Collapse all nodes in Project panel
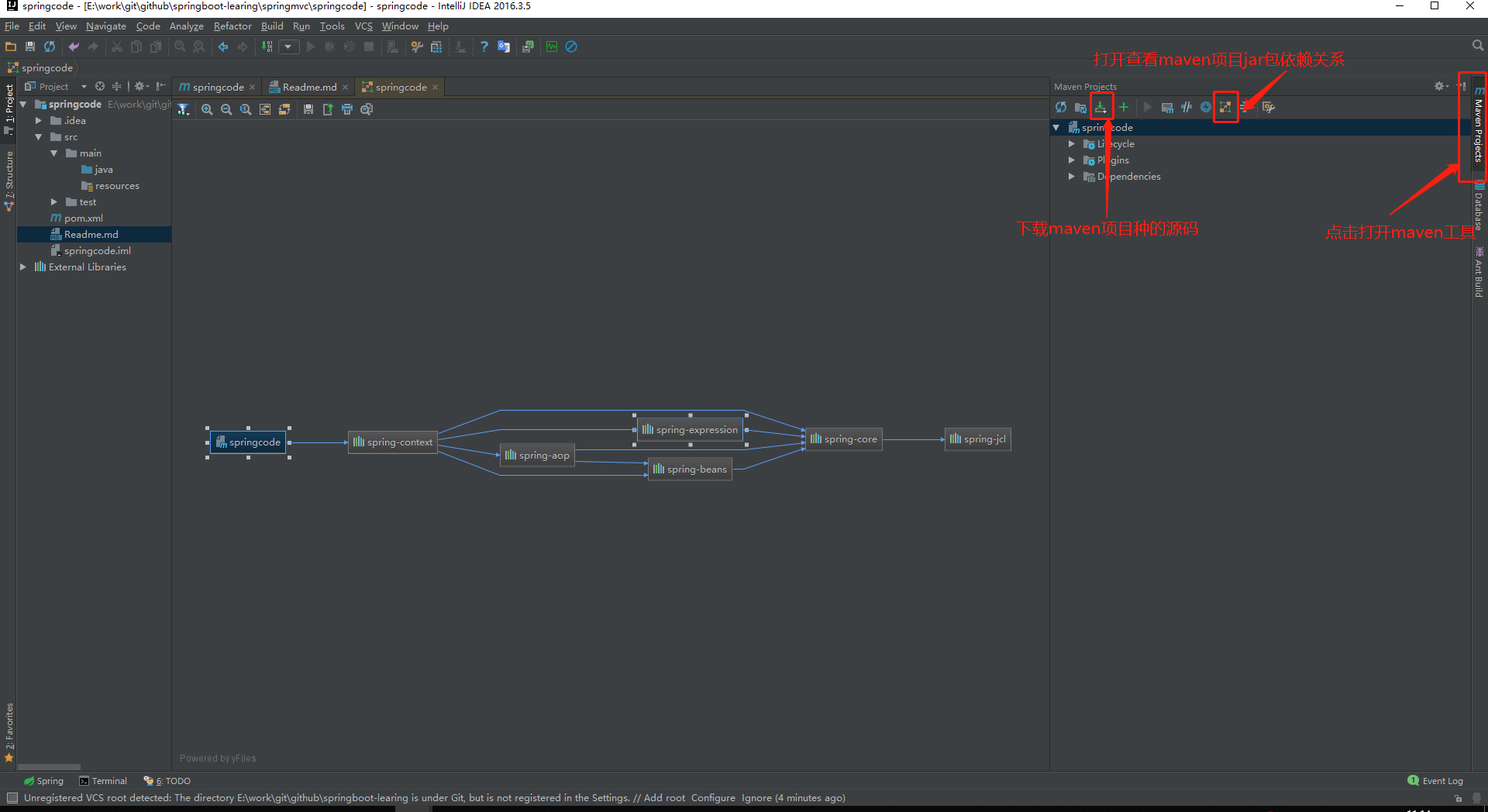The width and height of the screenshot is (1488, 812). click(116, 86)
